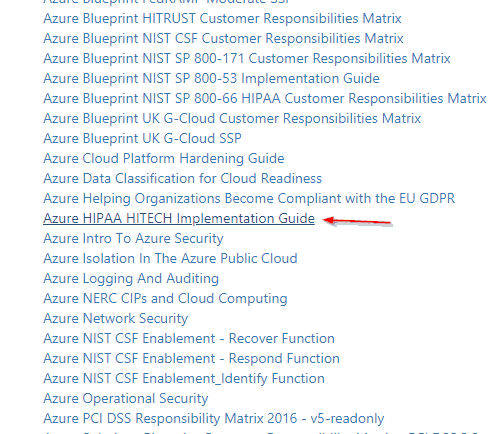
Task: Open Azure Cloud Platform Hardening Guide
Action: click(164, 159)
